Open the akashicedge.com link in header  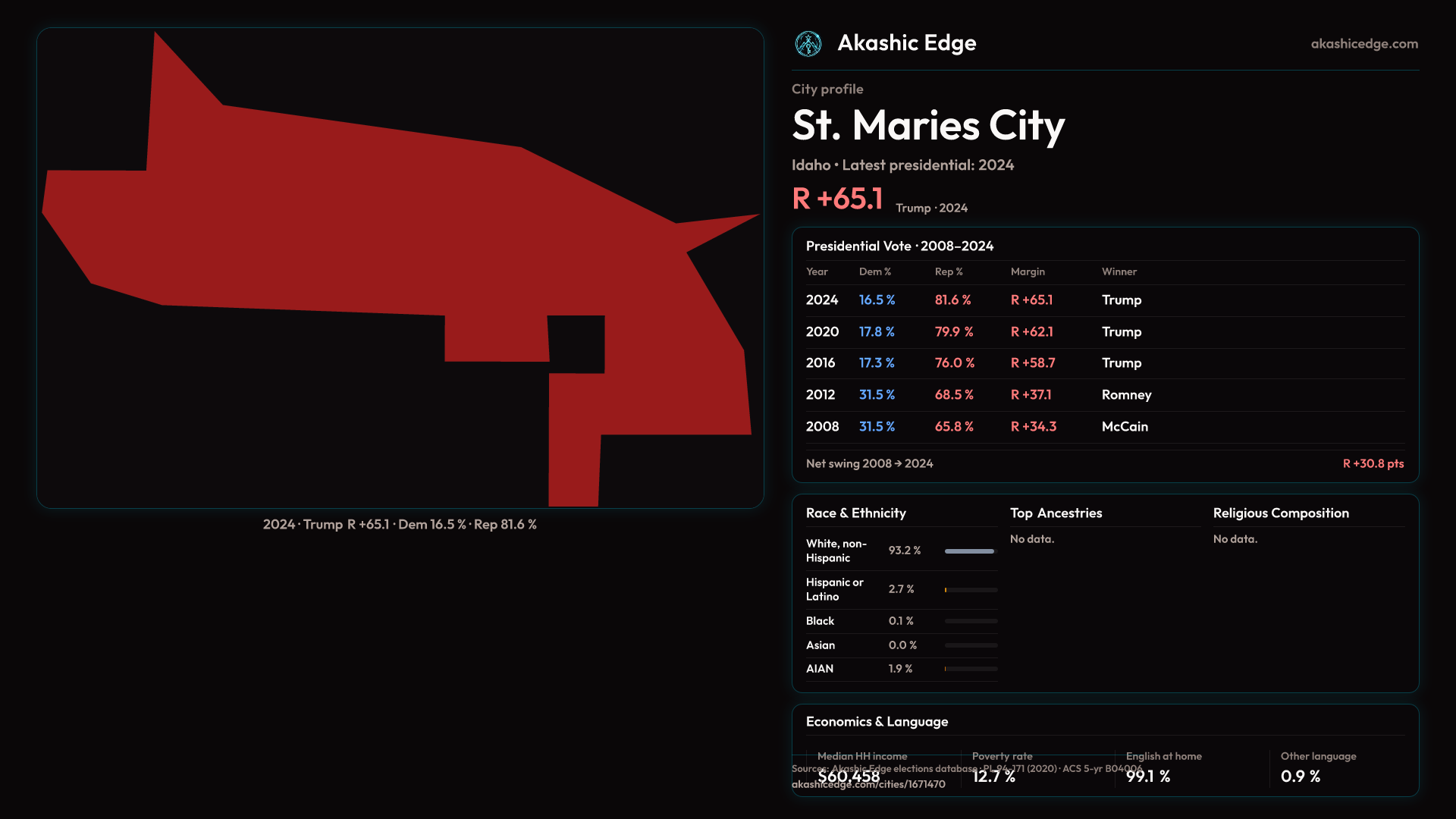(1363, 44)
